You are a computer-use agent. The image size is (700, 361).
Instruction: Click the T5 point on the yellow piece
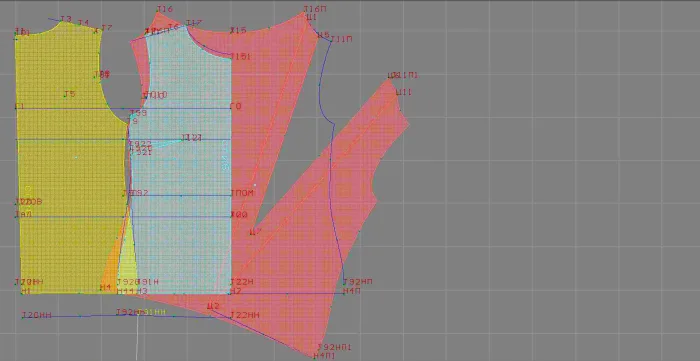(x=70, y=94)
